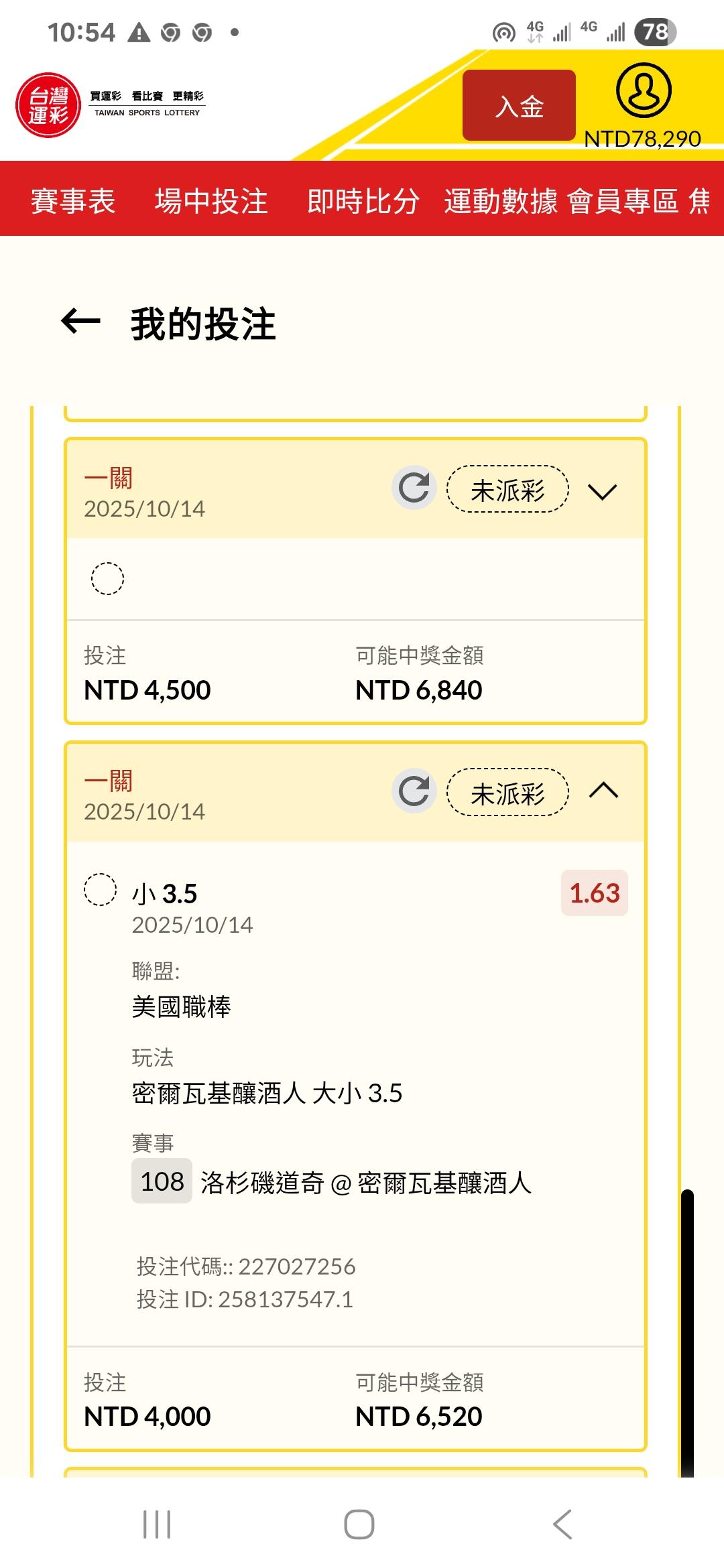Screen dimensions: 724x1568
Task: Switch to 場中投注 tab
Action: 211,201
